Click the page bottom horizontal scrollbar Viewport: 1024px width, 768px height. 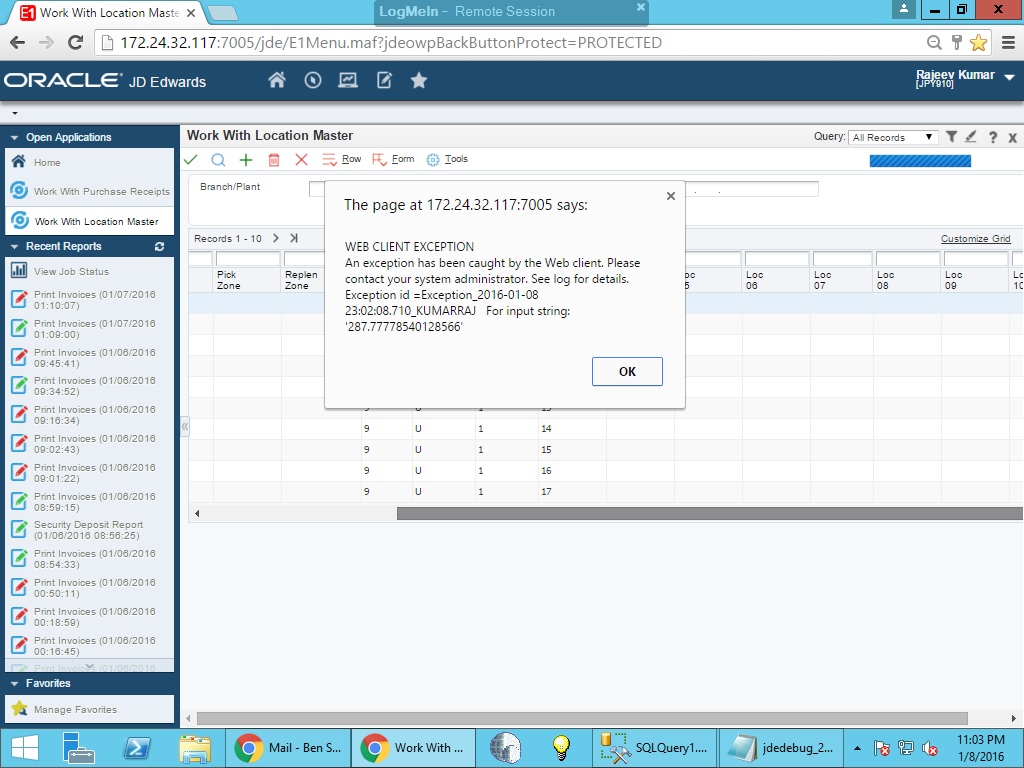pyautogui.click(x=581, y=718)
